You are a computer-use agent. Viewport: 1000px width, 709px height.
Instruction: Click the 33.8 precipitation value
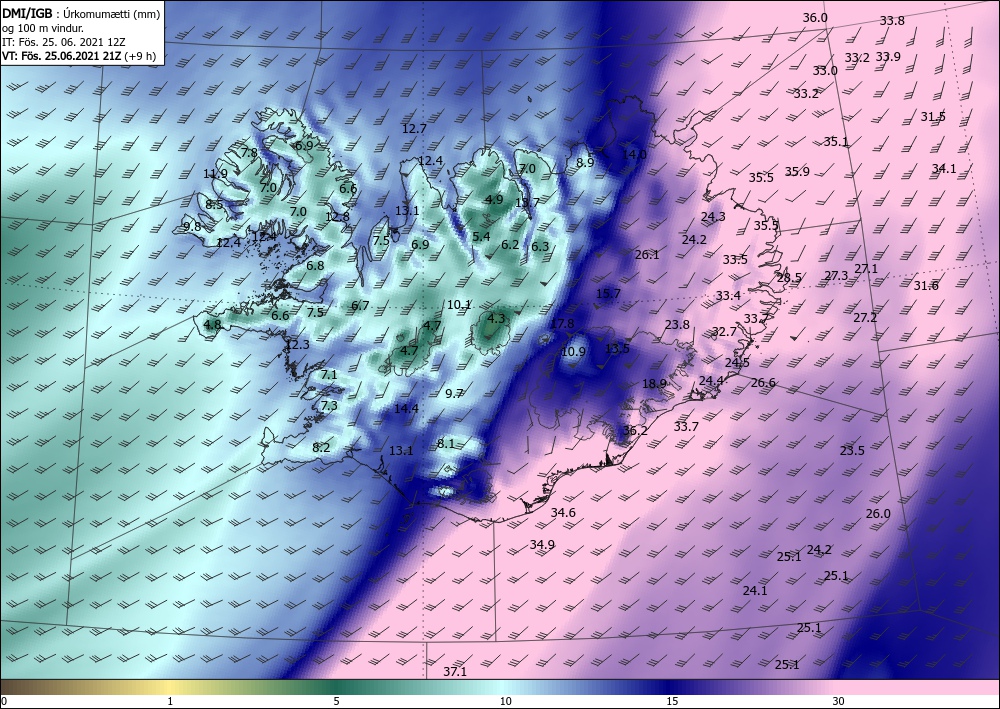[892, 20]
